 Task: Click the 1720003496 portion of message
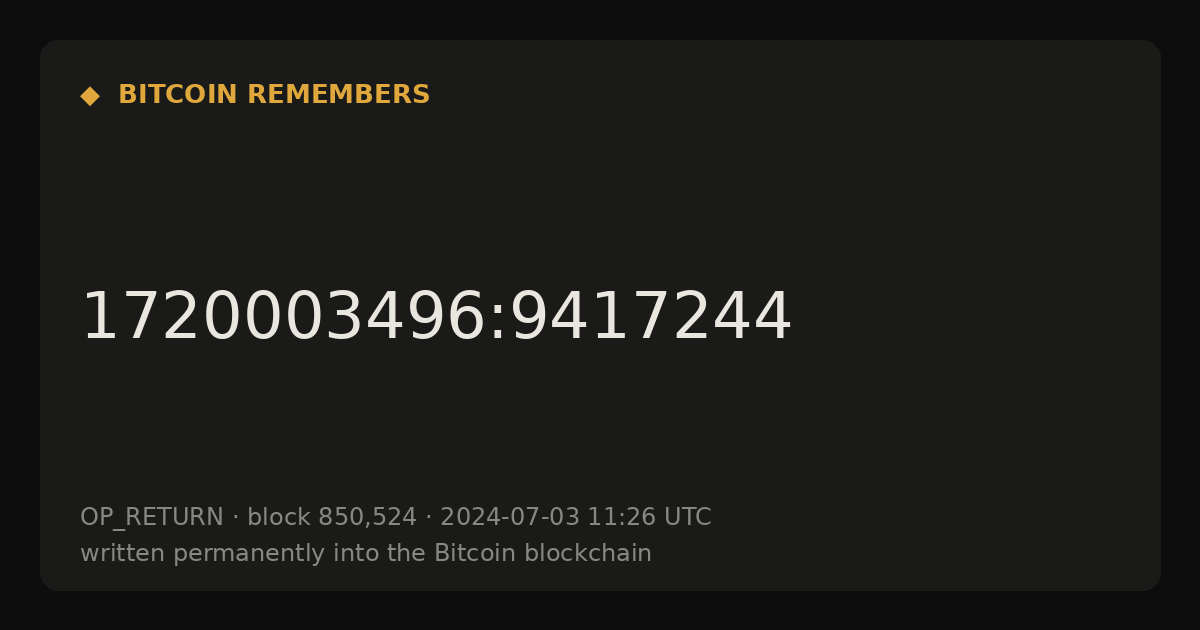point(283,318)
